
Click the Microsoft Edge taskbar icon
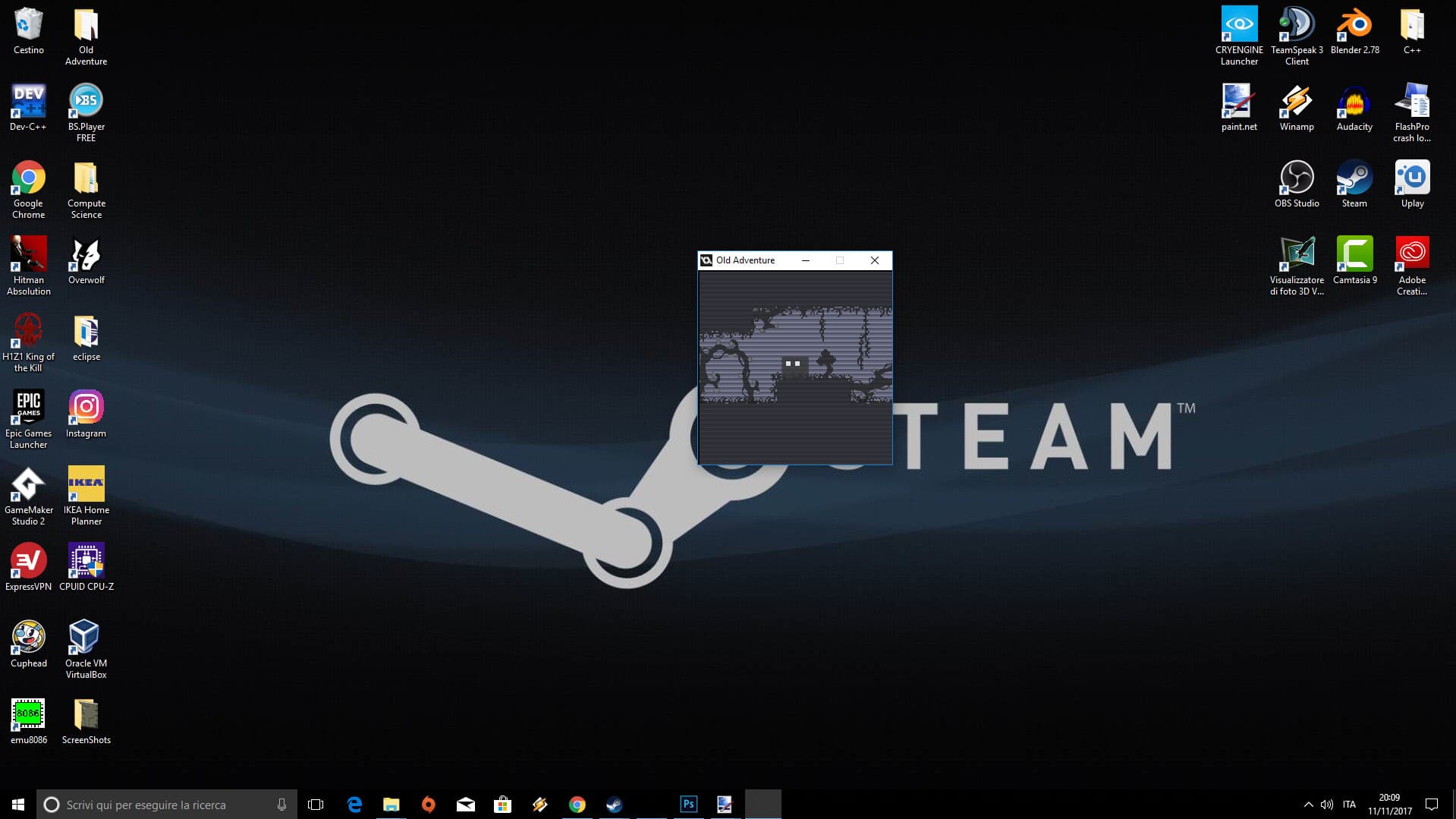click(354, 804)
